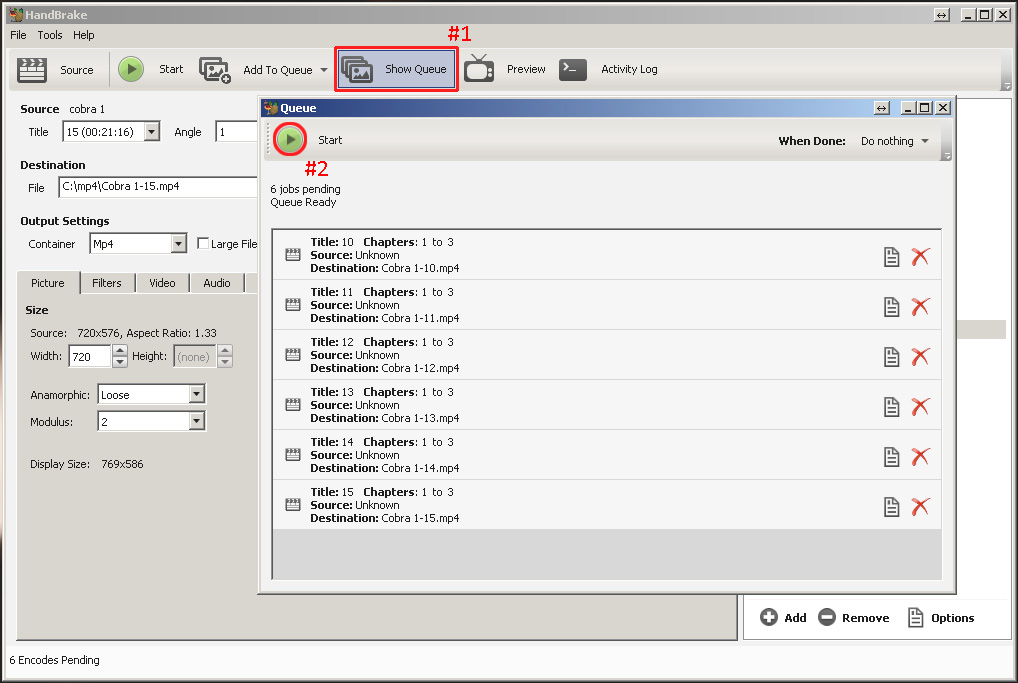
Task: Click the Activity Log toolbar label
Action: click(x=629, y=69)
